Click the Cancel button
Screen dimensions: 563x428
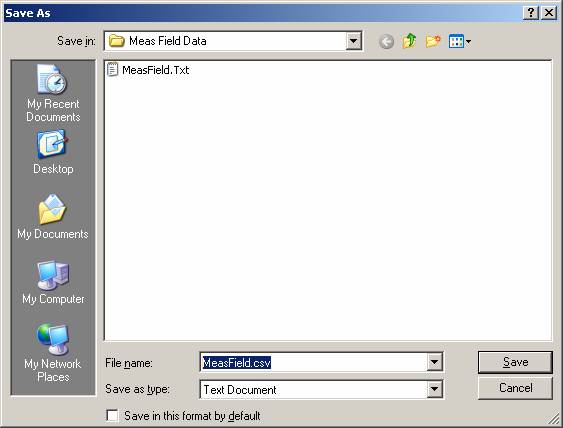point(515,388)
